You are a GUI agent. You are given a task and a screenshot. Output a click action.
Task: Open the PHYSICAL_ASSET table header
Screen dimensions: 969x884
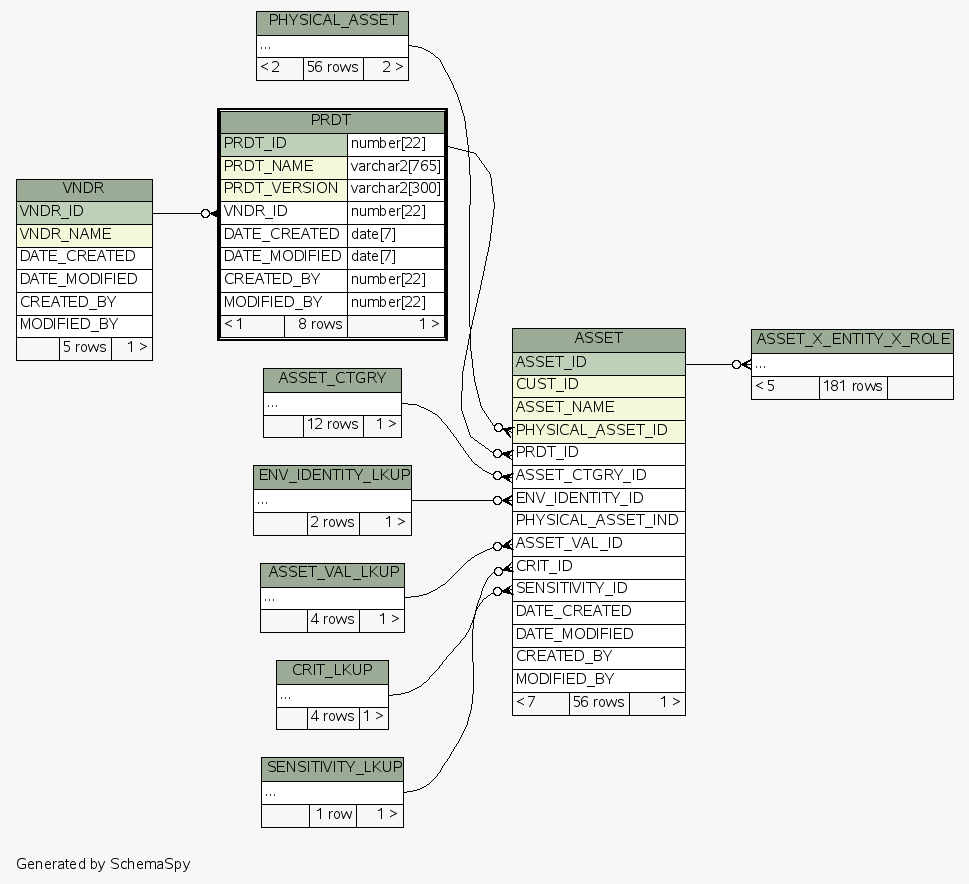[x=332, y=22]
